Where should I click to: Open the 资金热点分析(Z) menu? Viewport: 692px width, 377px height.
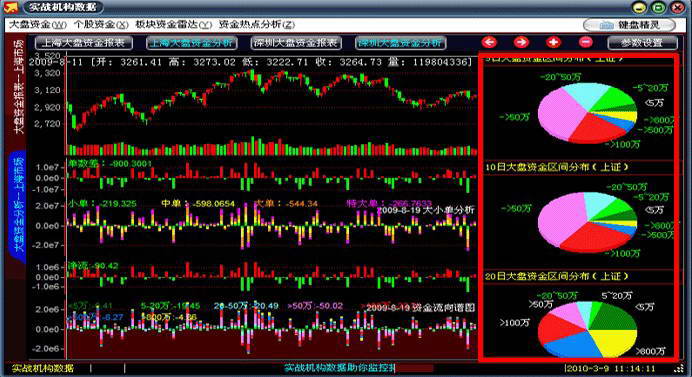[x=256, y=25]
